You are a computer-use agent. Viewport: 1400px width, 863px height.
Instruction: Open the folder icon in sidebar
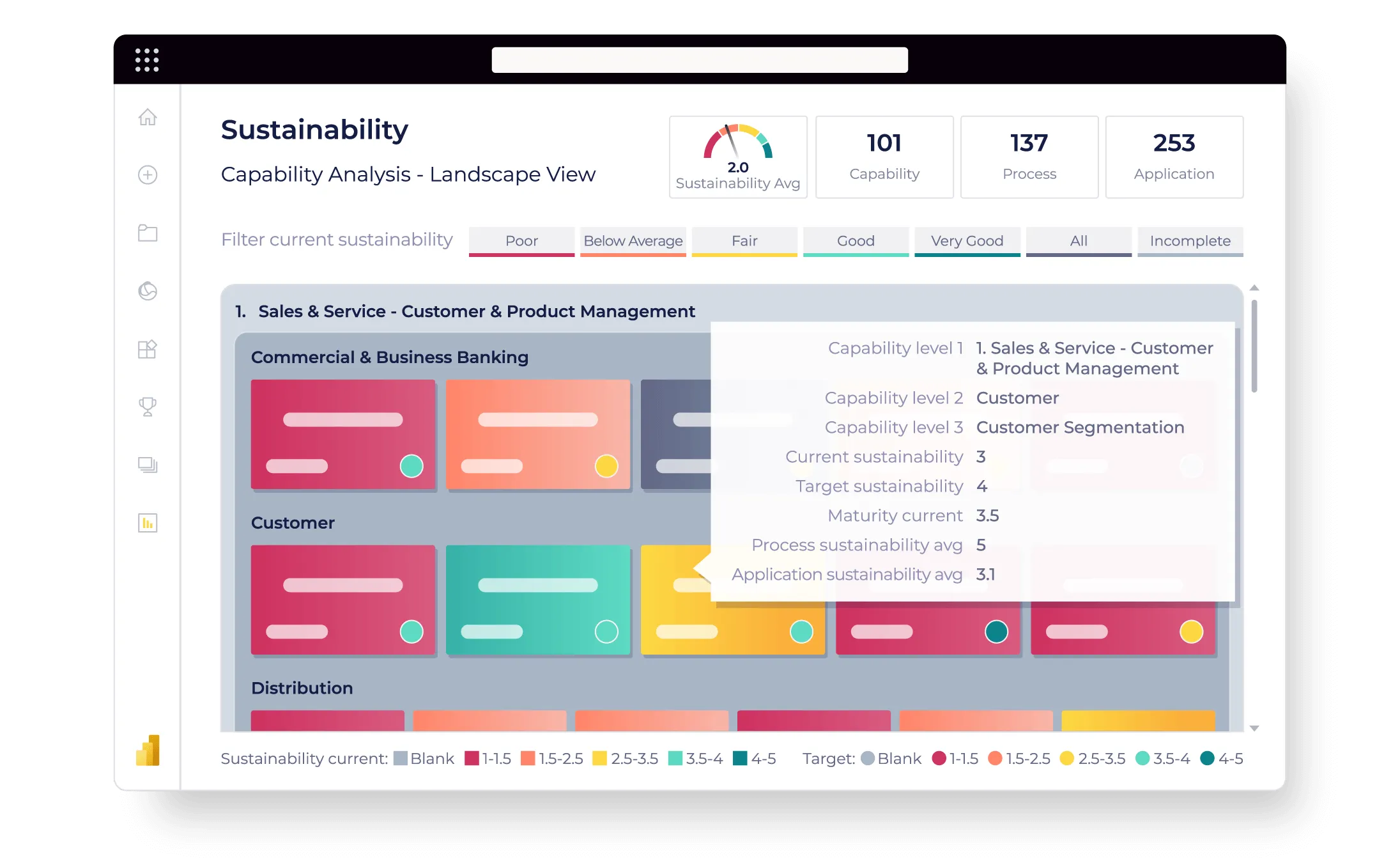(148, 233)
